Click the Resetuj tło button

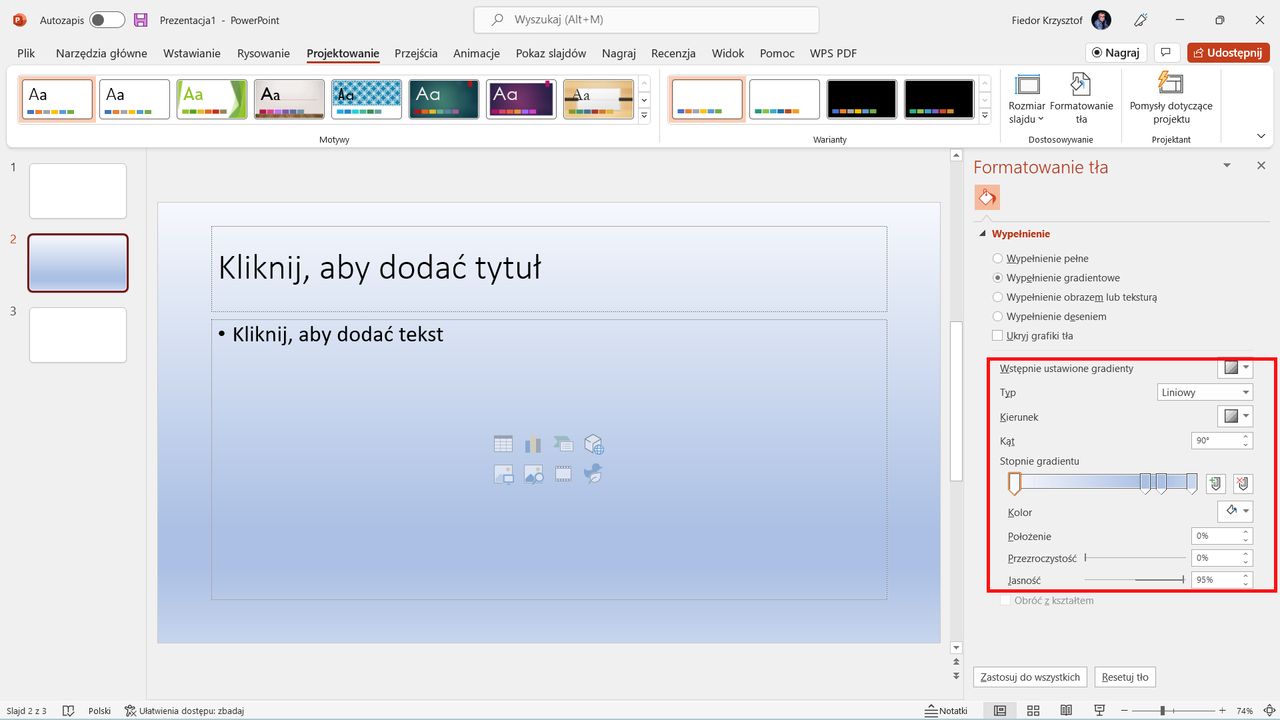[x=1124, y=676]
